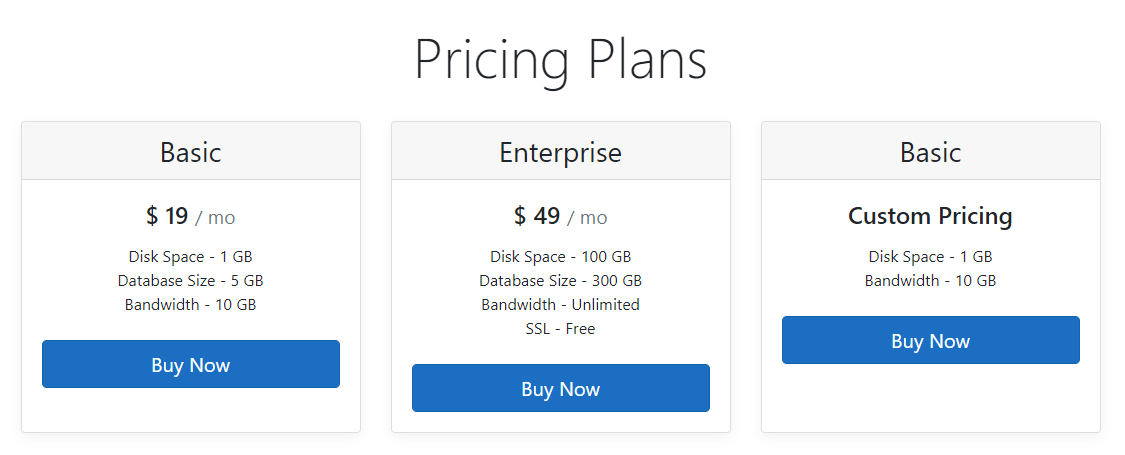Click Buy Now in the $19 Basic plan

191,364
